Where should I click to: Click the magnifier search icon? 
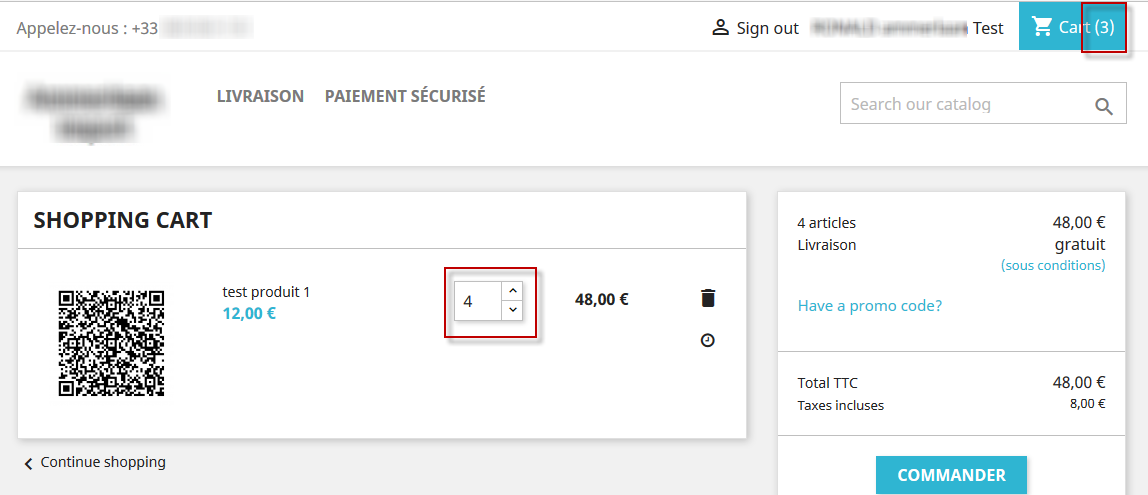coord(1104,106)
